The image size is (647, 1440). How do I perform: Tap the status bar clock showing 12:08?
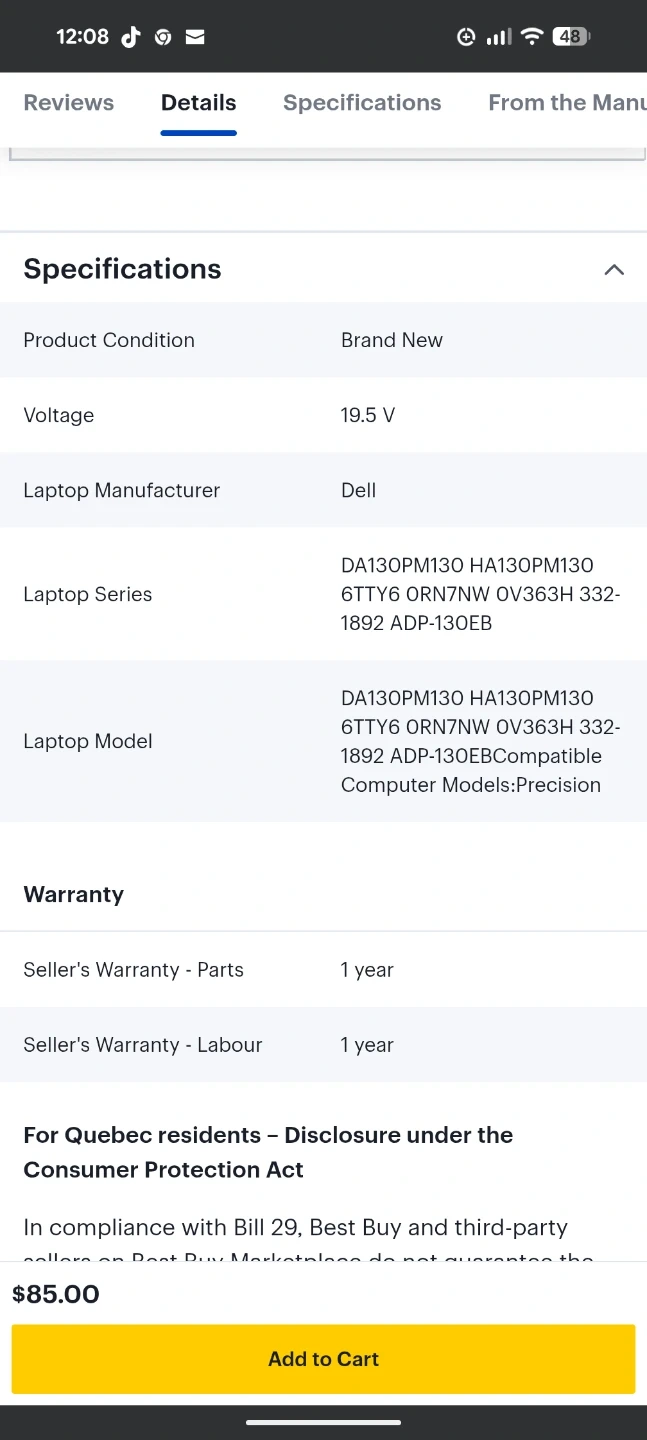(x=82, y=37)
